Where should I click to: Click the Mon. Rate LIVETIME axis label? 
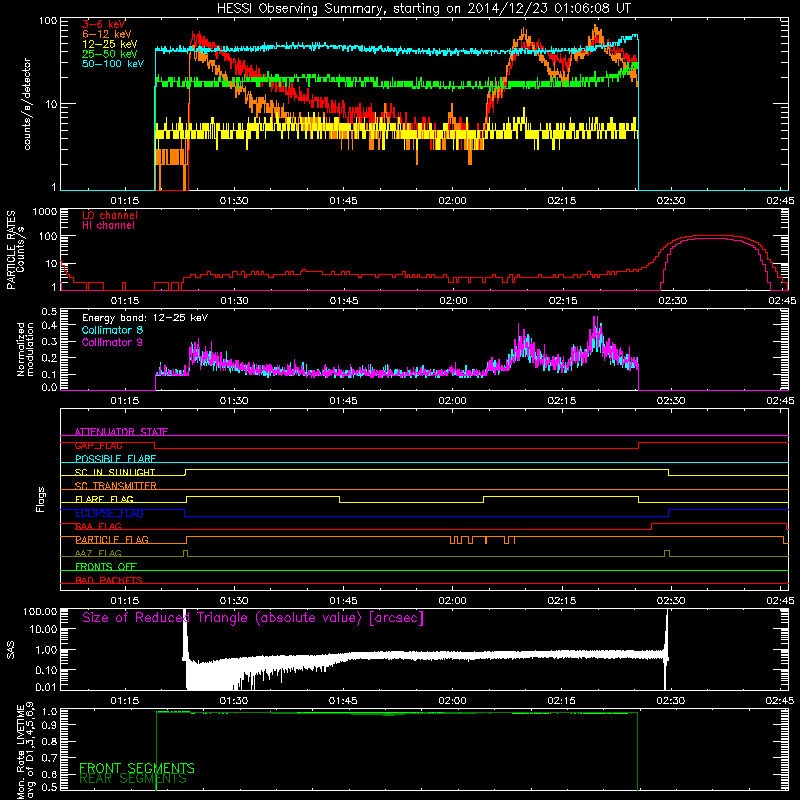[x=25, y=750]
